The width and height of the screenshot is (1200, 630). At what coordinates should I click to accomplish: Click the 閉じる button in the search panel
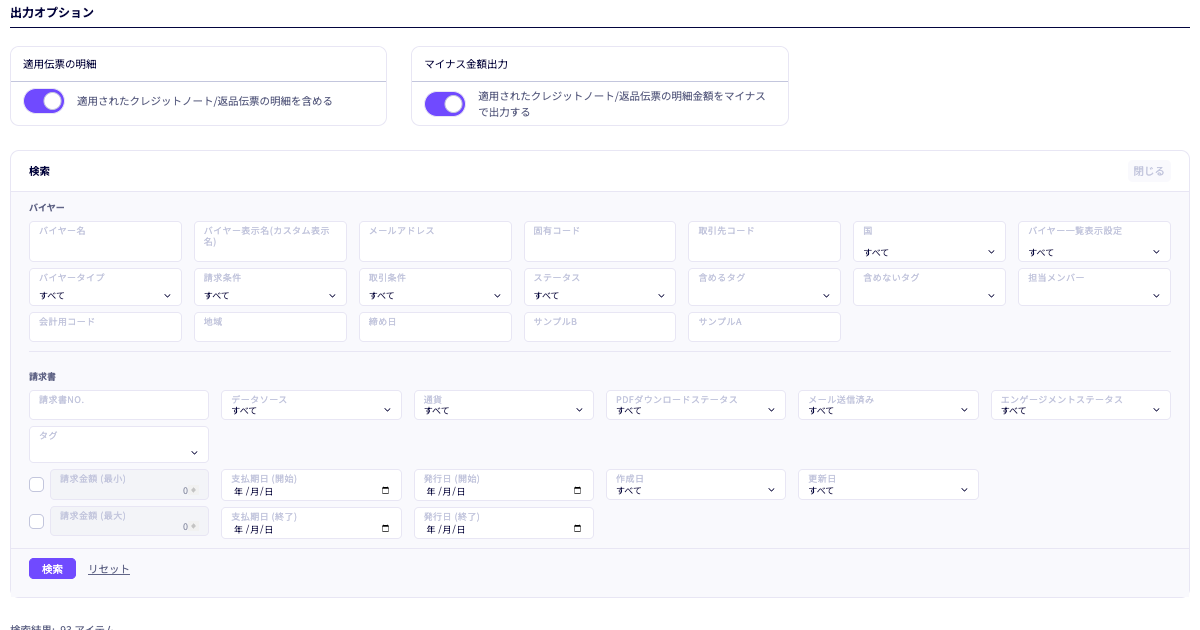1149,171
